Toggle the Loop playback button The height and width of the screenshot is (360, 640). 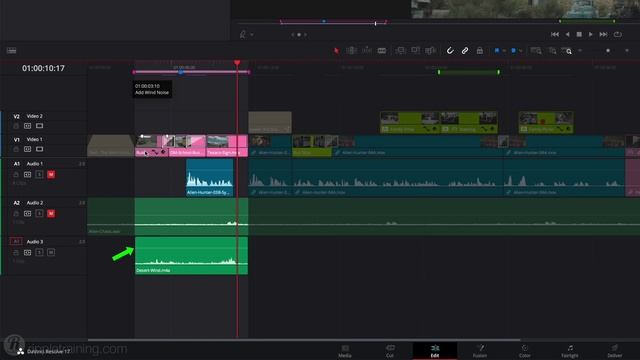618,35
